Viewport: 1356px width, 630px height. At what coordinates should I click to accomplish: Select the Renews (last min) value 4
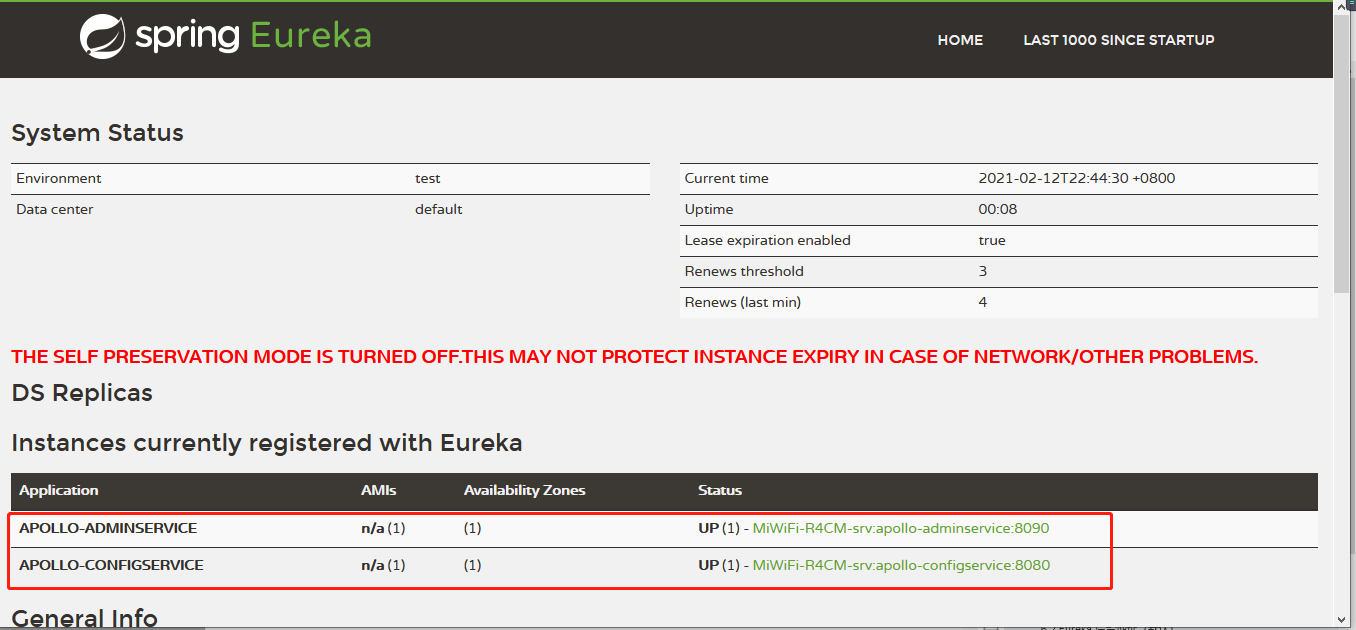[x=983, y=302]
